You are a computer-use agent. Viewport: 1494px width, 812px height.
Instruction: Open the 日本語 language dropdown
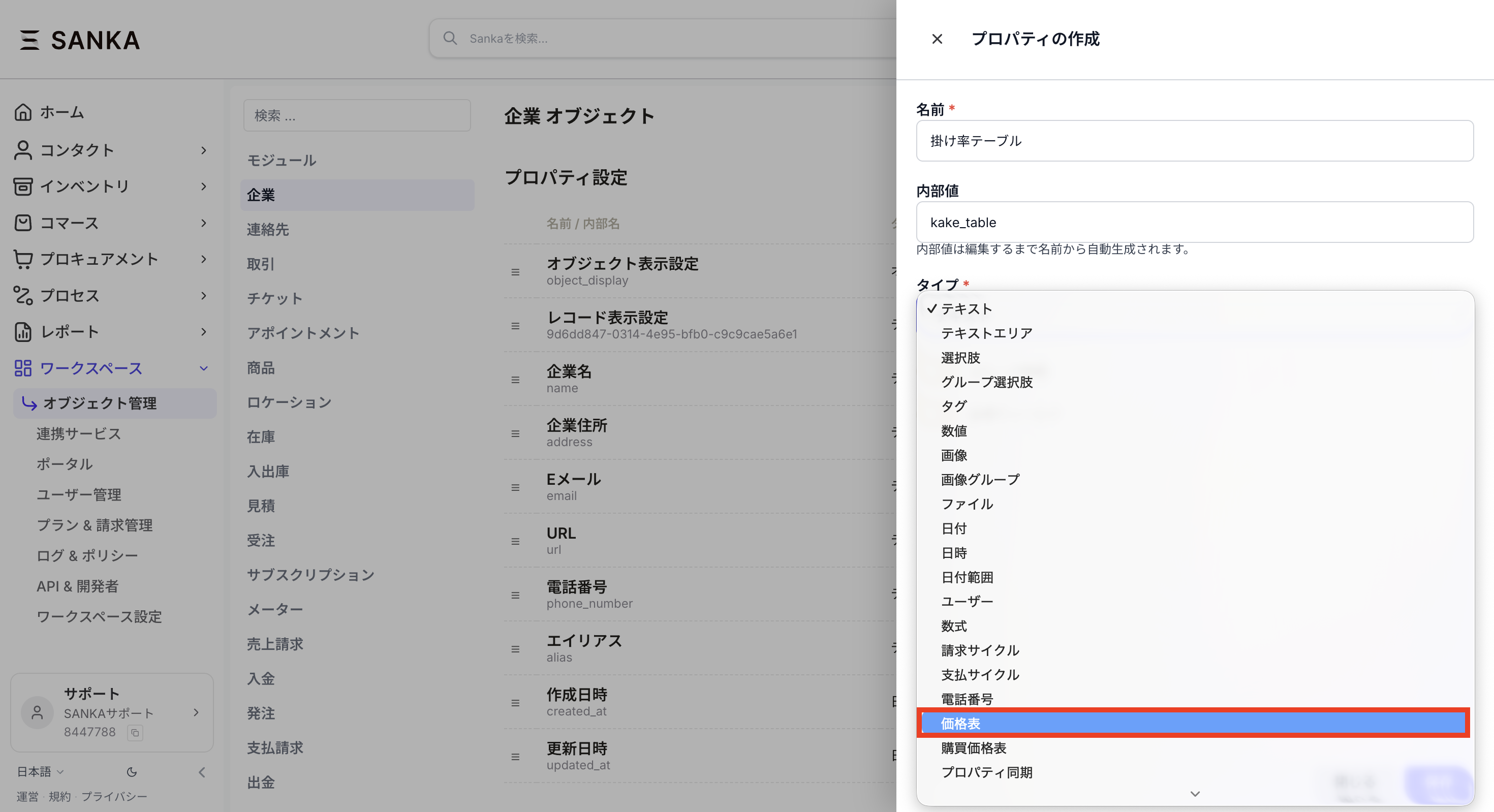40,772
